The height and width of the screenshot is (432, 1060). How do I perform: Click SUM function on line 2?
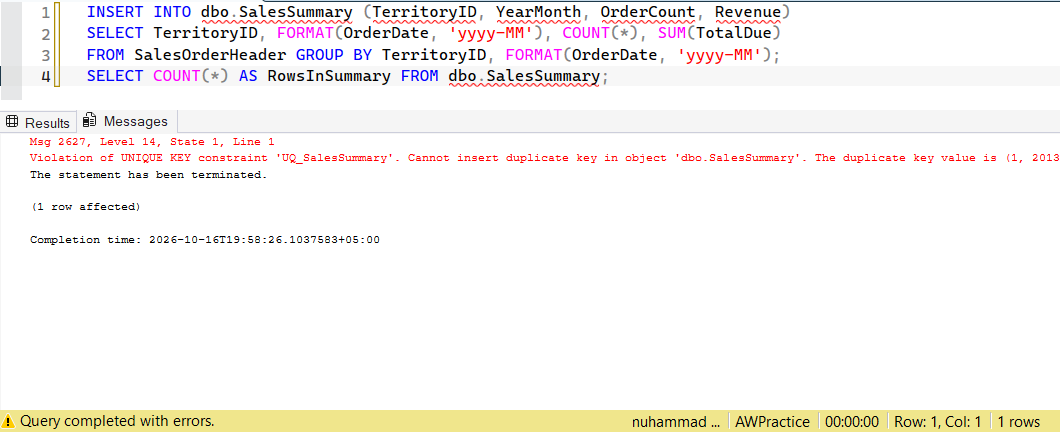pyautogui.click(x=672, y=33)
